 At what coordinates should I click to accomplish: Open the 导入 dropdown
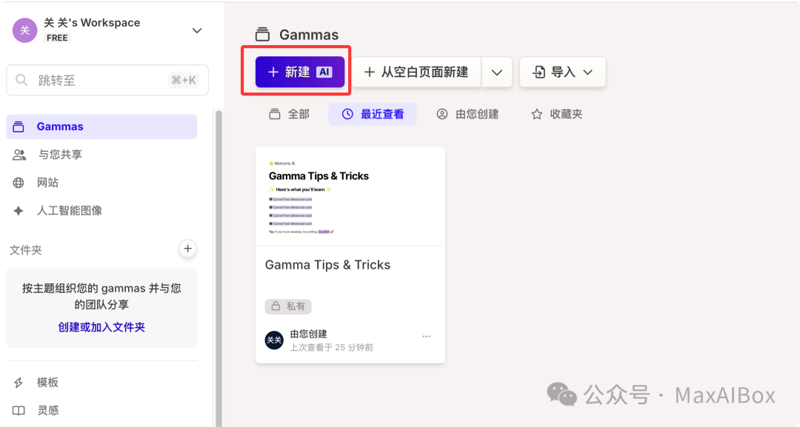click(563, 72)
